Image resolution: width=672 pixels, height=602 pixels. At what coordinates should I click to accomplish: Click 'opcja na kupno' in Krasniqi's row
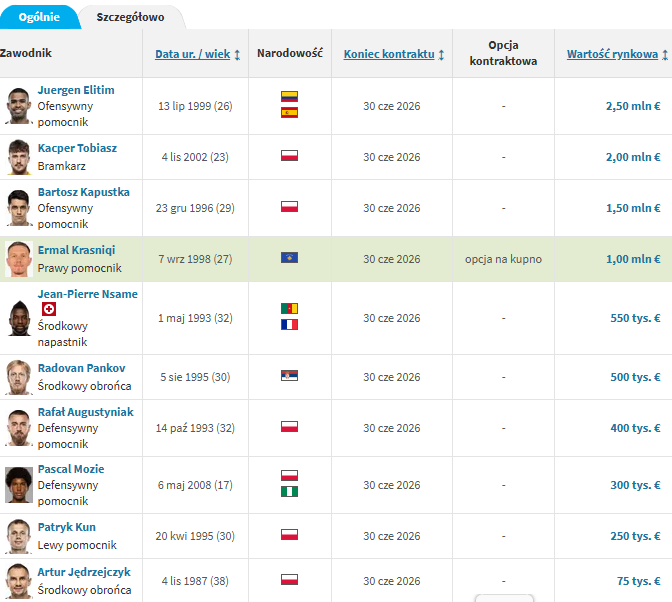pyautogui.click(x=503, y=259)
